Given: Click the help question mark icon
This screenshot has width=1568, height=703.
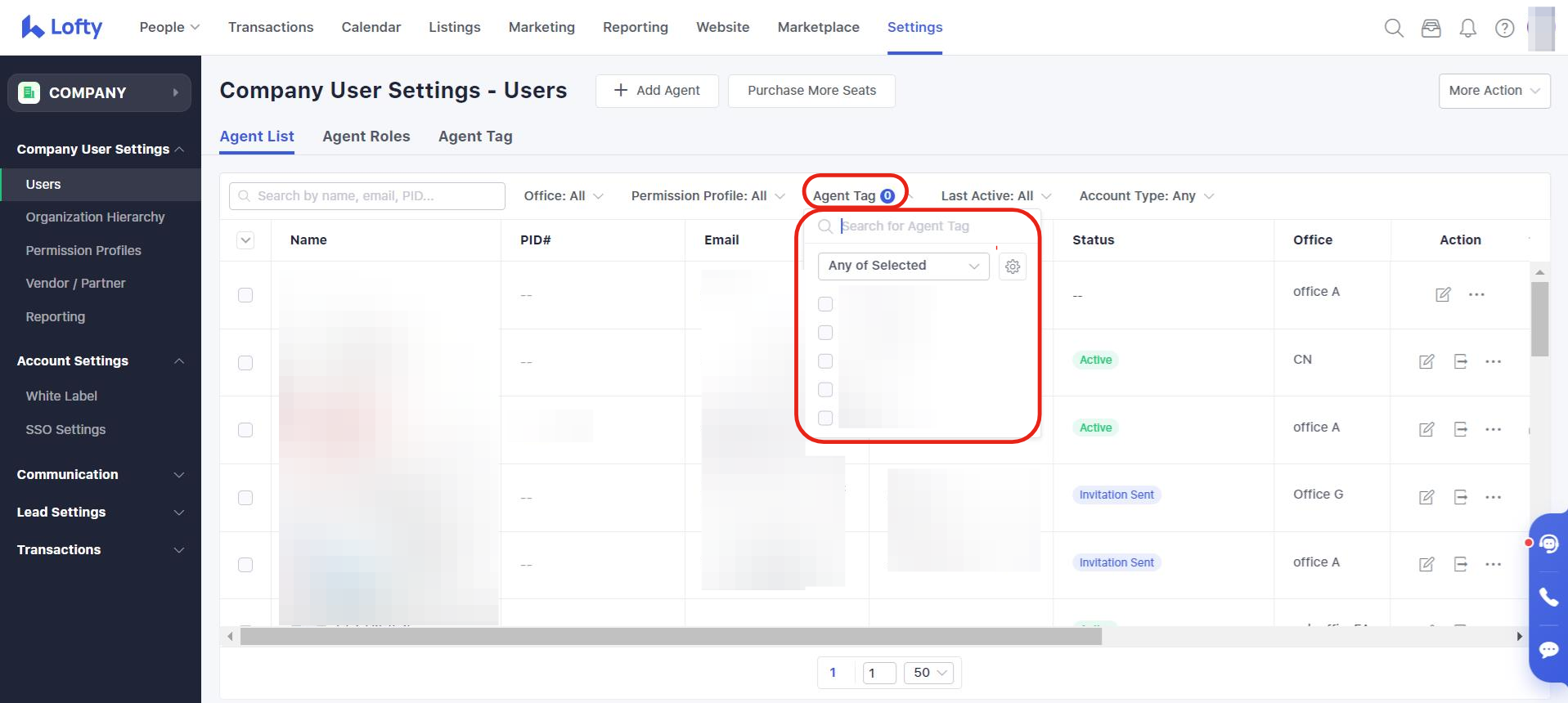Looking at the screenshot, I should [x=1504, y=29].
